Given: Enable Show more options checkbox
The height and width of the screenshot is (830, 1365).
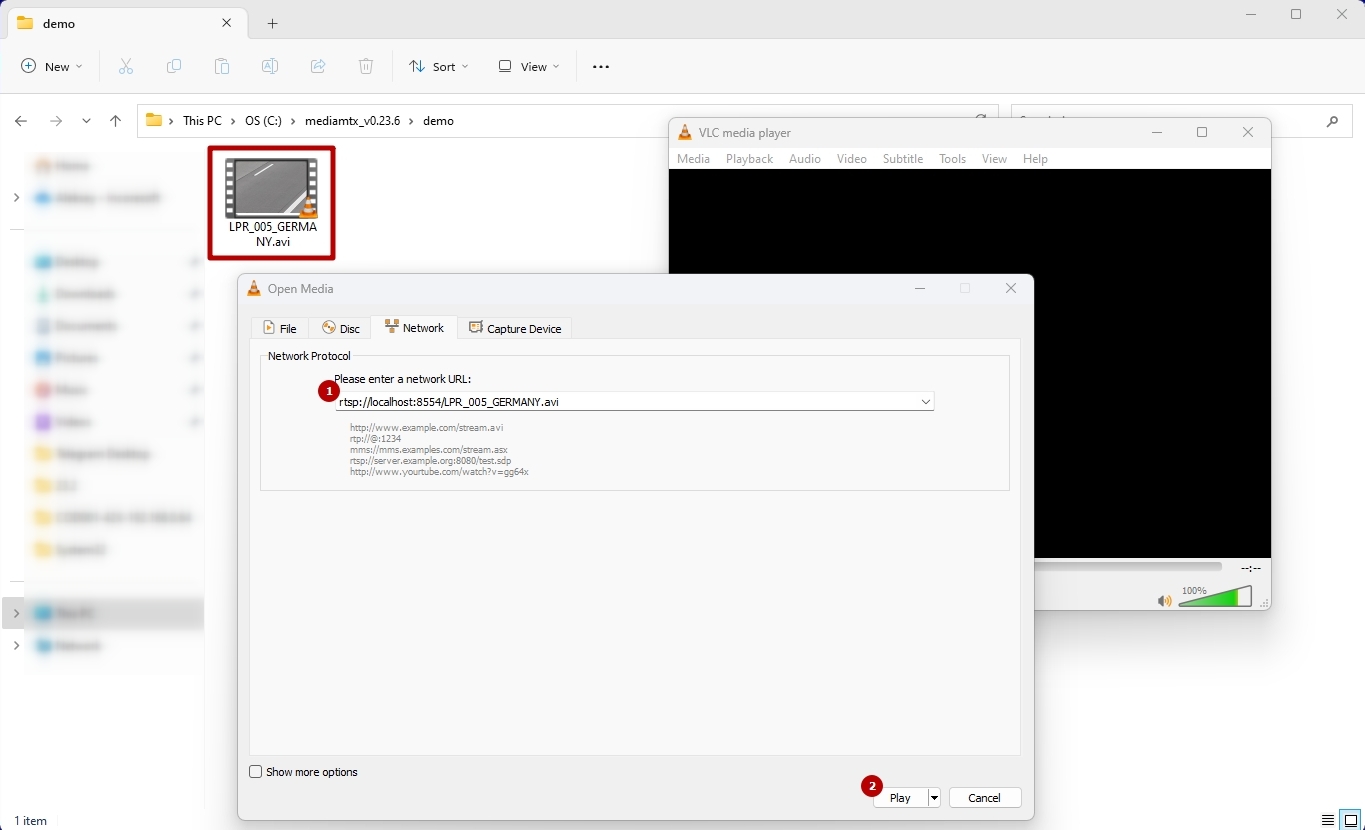Looking at the screenshot, I should pos(255,772).
